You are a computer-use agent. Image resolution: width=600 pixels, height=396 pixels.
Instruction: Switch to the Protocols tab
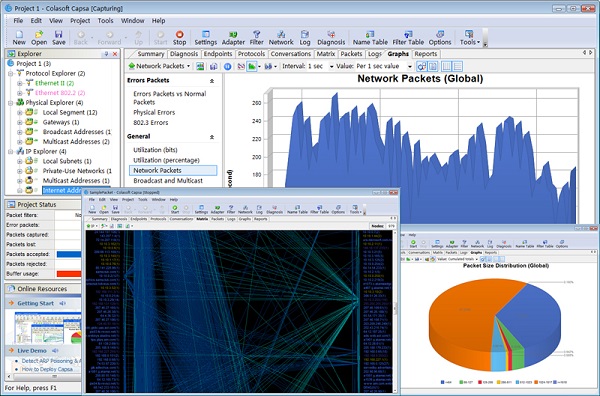point(251,54)
